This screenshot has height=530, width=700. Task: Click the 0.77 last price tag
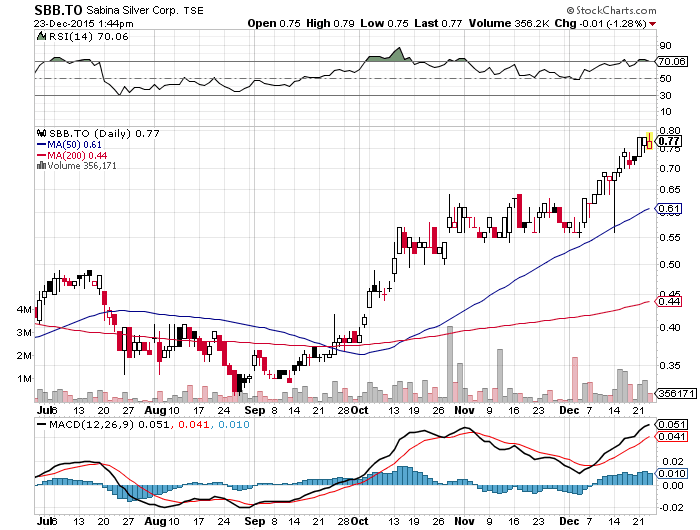click(x=671, y=142)
